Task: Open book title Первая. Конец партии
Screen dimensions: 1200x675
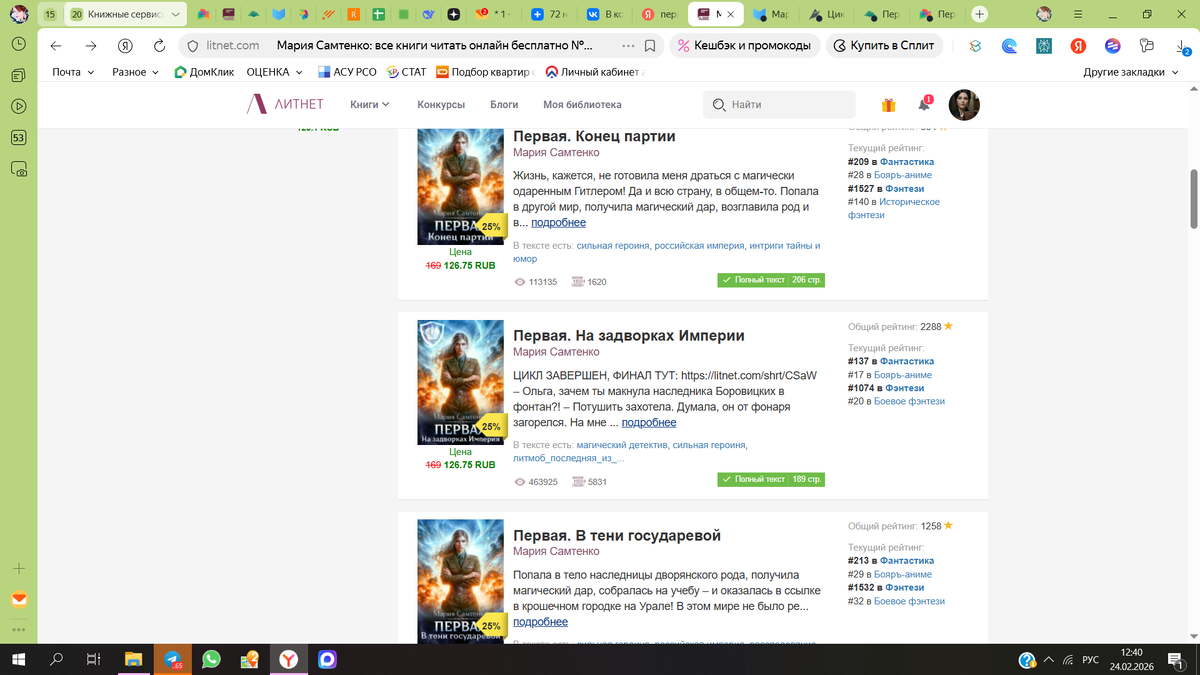Action: (594, 136)
